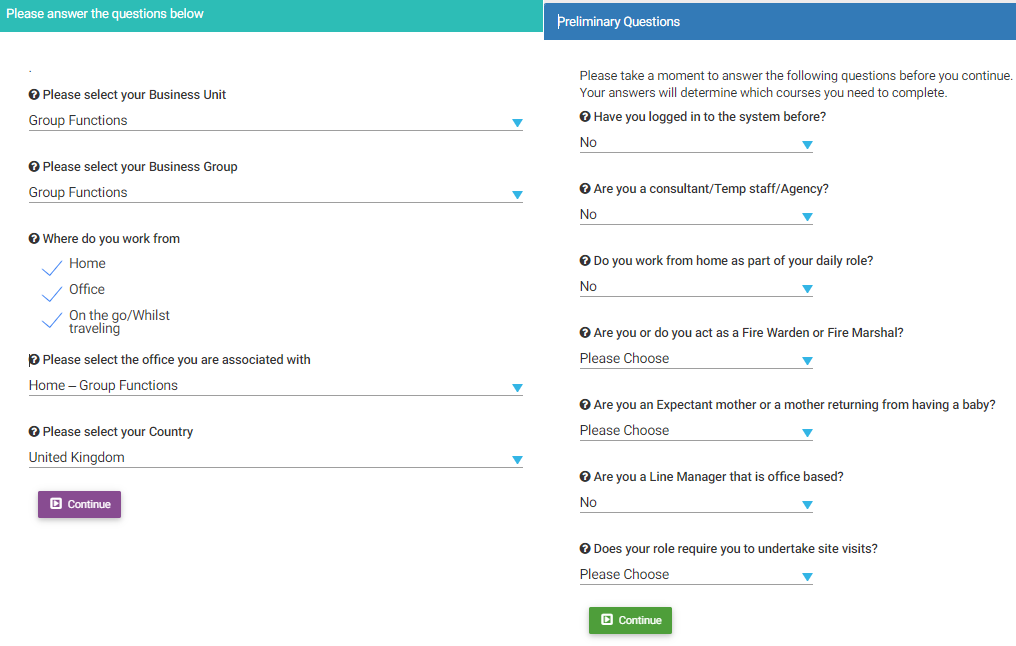
Task: Click the Office option label text
Action: pos(87,289)
